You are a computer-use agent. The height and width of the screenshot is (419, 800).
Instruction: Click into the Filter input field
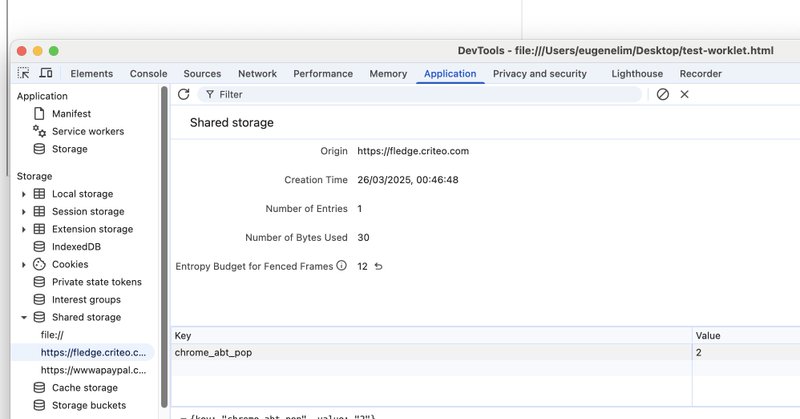(419, 94)
